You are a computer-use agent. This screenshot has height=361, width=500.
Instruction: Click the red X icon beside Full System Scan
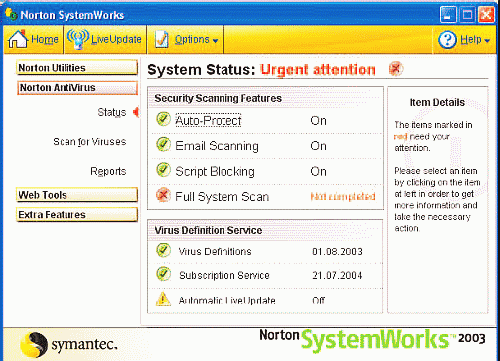coord(163,196)
